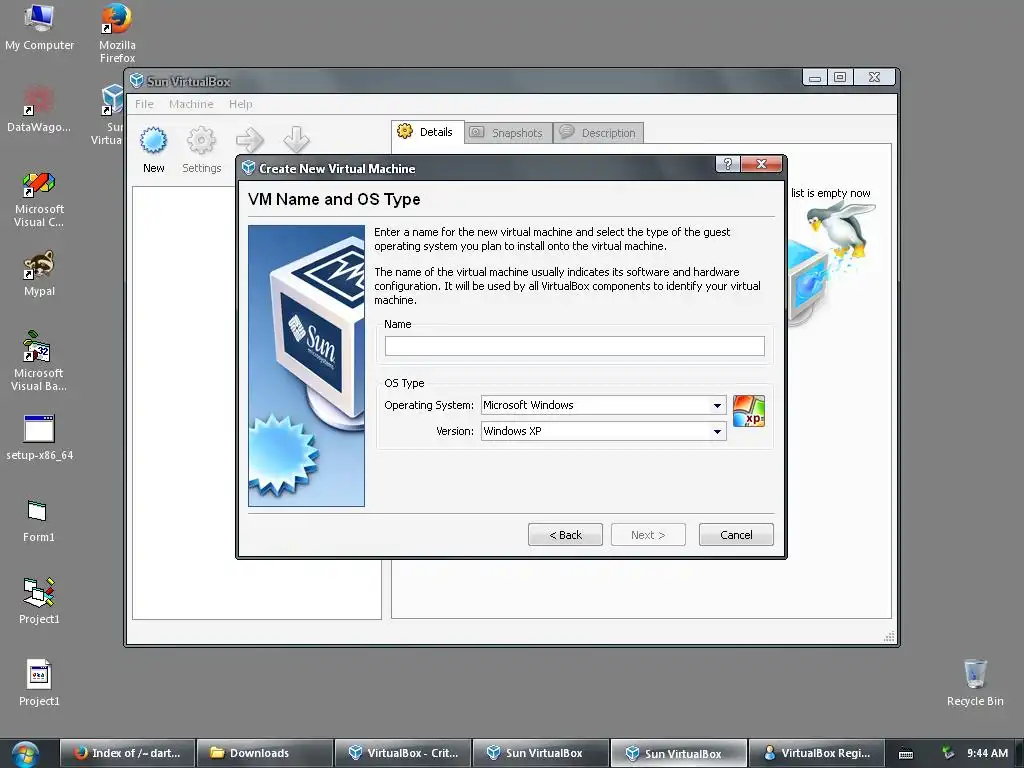The image size is (1024, 768).
Task: Click the network tray icon
Action: click(948, 753)
